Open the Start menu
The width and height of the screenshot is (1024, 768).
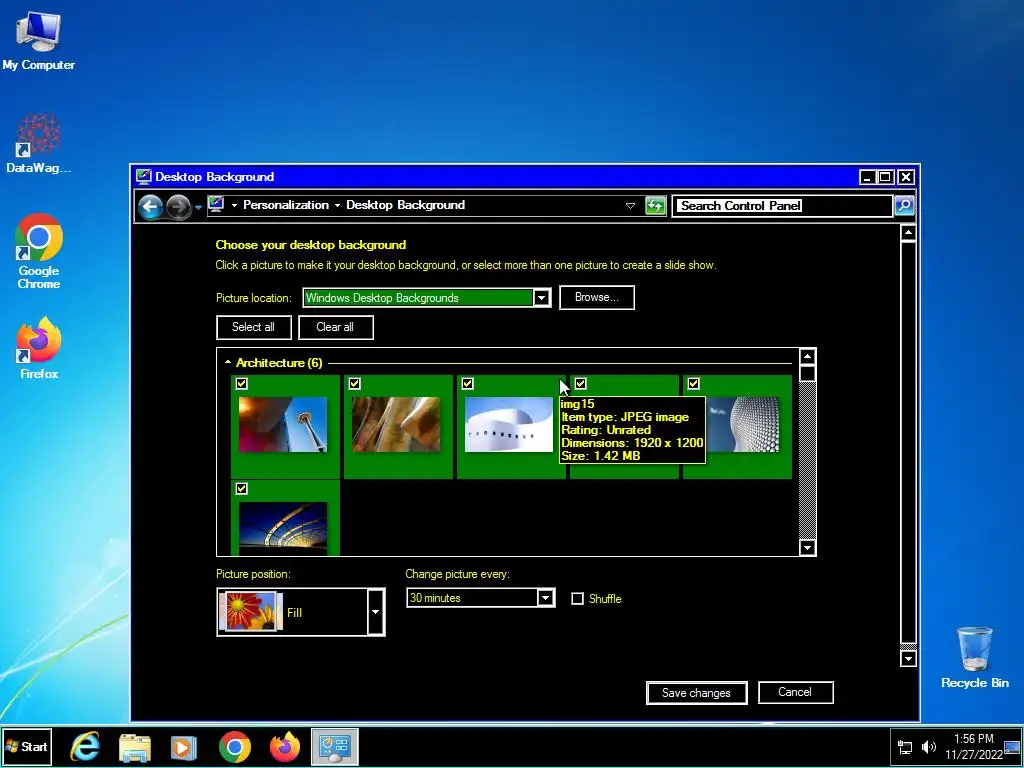click(x=27, y=746)
